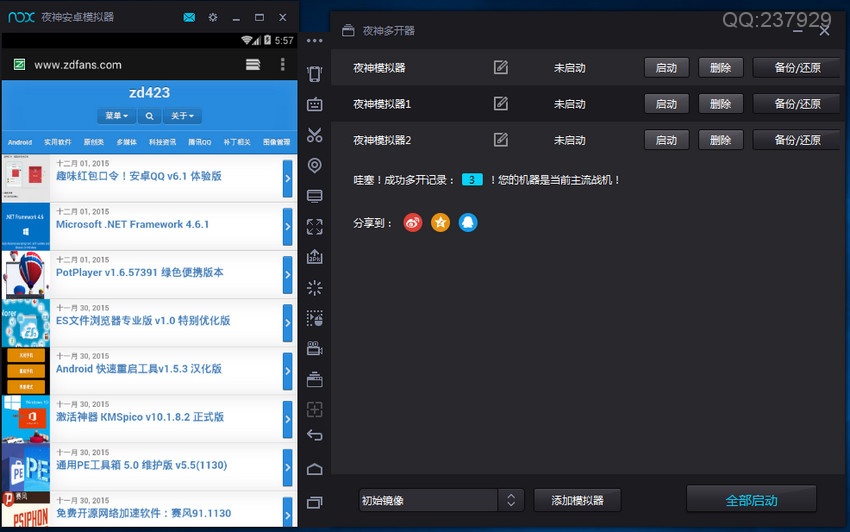
Task: Switch to the Android category tab
Action: pos(20,142)
